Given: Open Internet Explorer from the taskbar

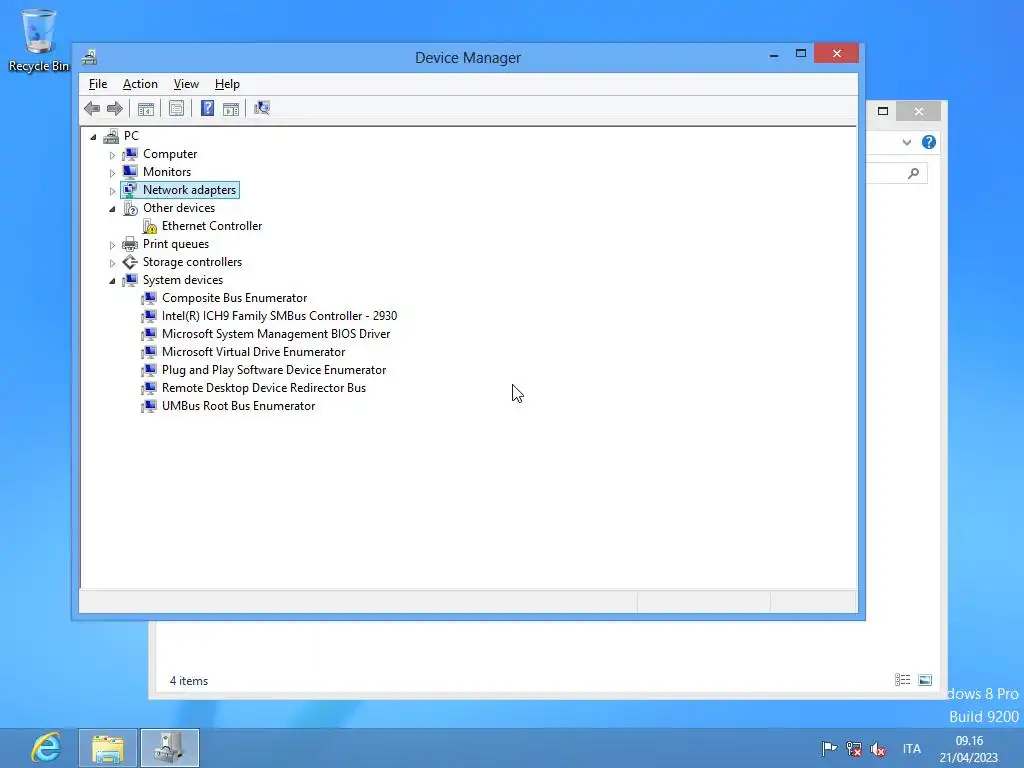Looking at the screenshot, I should [x=46, y=748].
